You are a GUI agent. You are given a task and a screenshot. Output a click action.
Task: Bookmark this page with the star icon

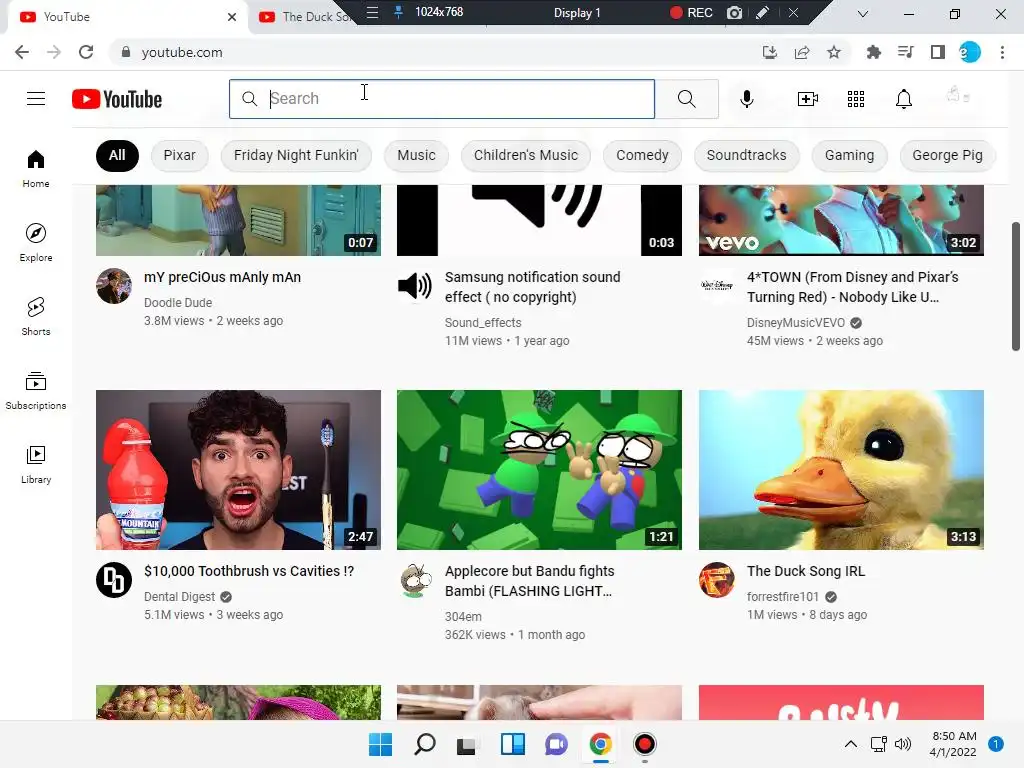tap(834, 52)
